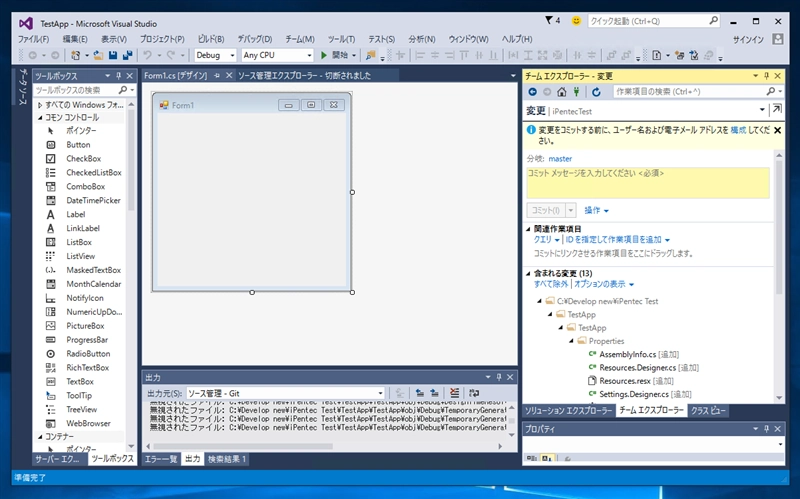The height and width of the screenshot is (499, 800).
Task: Dismiss the yellow commit info notification
Action: [778, 131]
